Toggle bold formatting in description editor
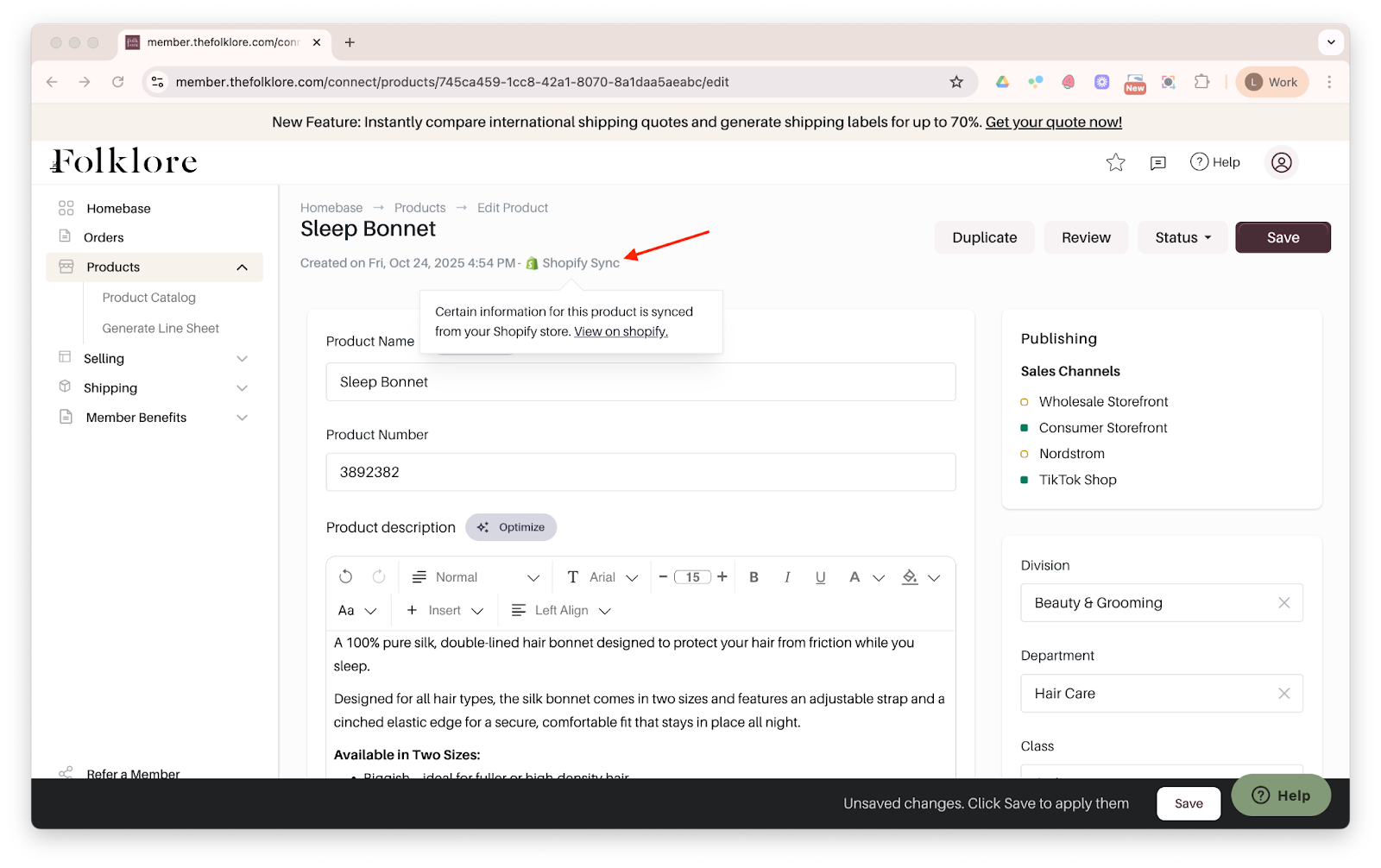 tap(754, 577)
